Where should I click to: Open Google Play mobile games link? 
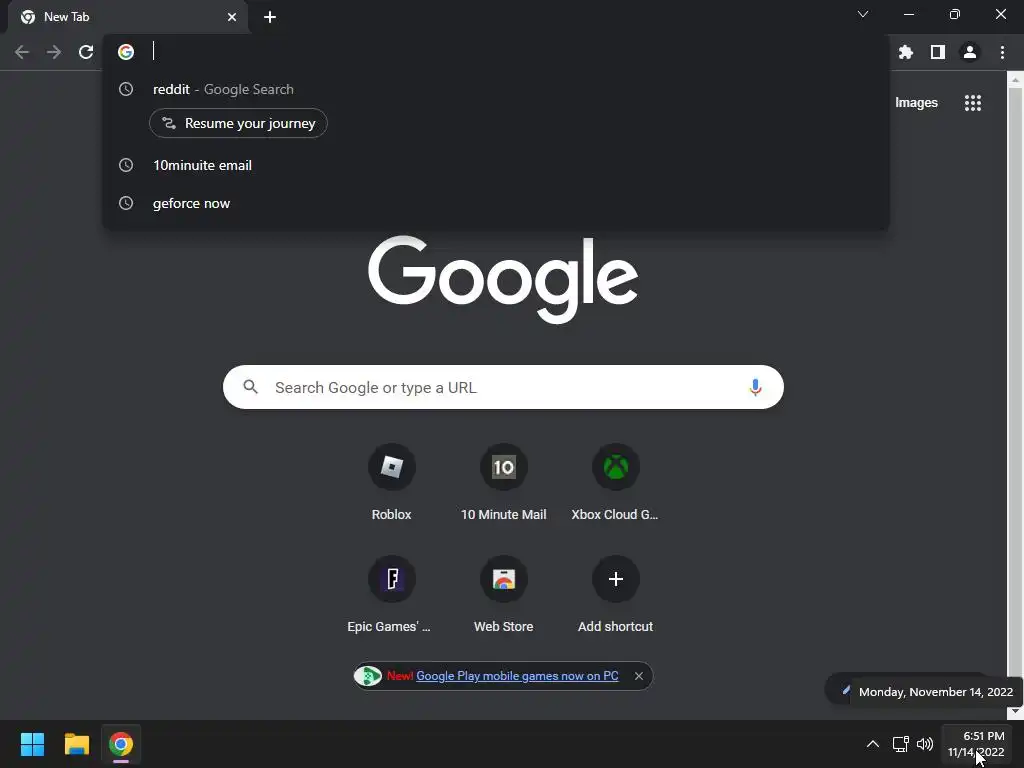point(517,676)
